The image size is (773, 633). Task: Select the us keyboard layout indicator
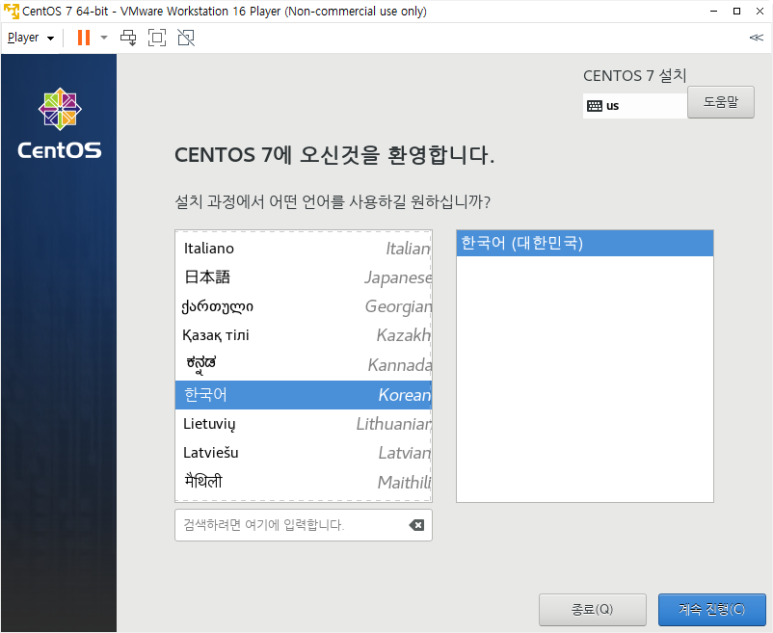[x=634, y=106]
